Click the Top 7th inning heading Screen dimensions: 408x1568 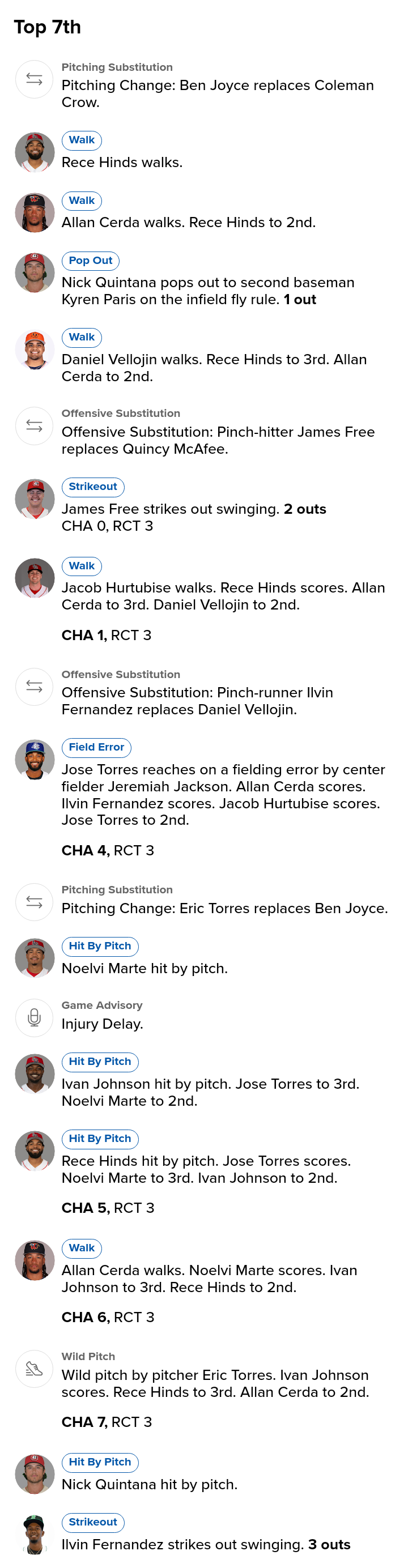pyautogui.click(x=48, y=27)
